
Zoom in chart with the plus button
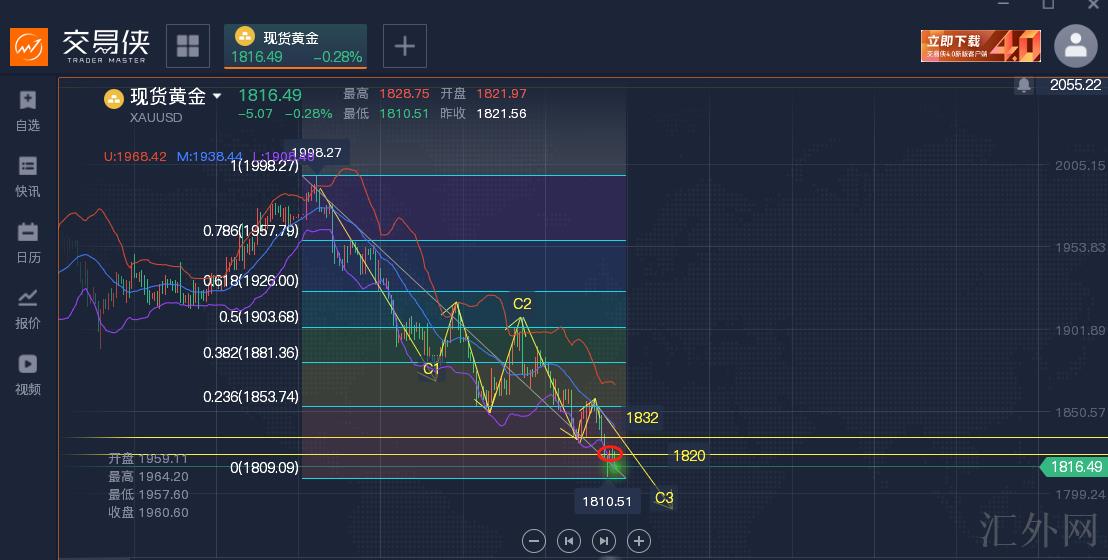tap(638, 541)
